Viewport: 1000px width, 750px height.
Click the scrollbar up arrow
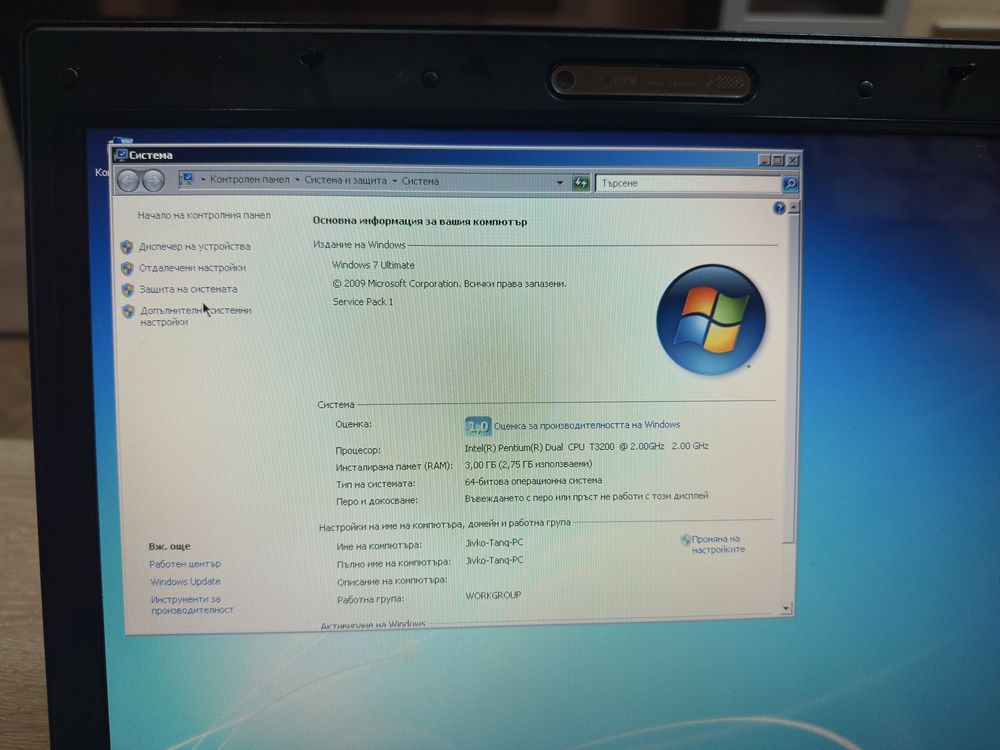[794, 207]
